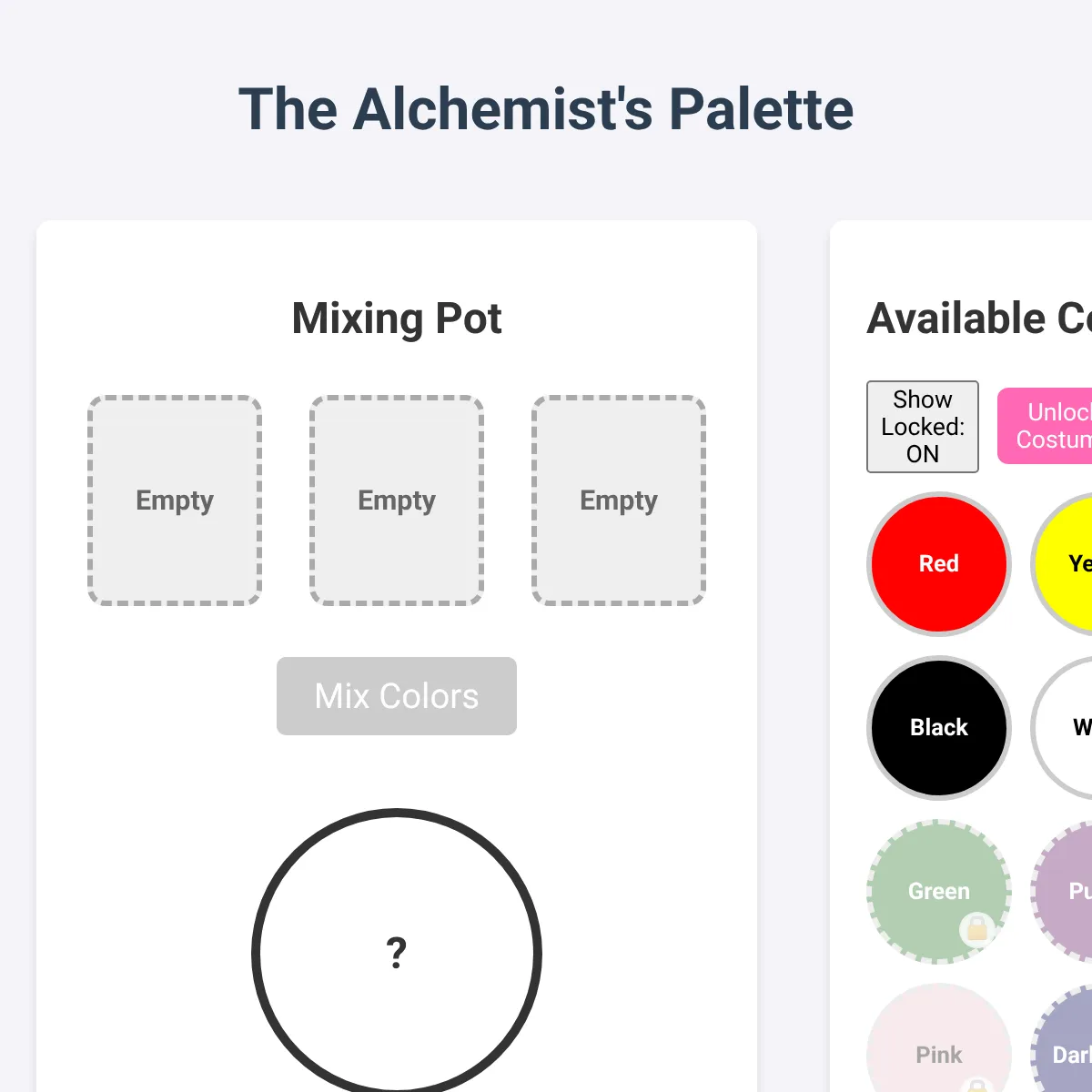Click the third Empty mixing slot
The width and height of the screenshot is (1092, 1092).
619,500
